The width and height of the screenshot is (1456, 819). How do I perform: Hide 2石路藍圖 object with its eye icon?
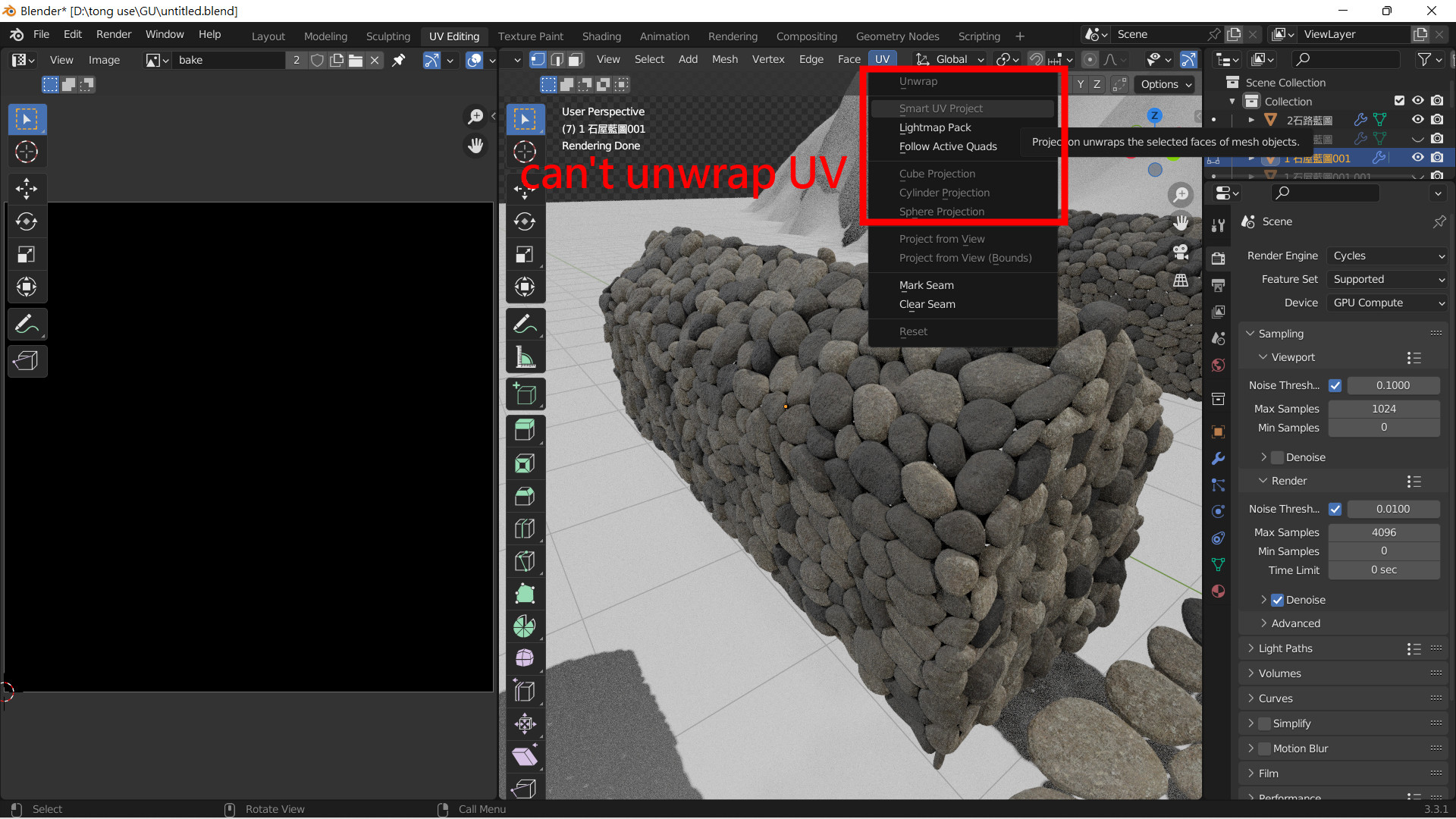(x=1417, y=120)
